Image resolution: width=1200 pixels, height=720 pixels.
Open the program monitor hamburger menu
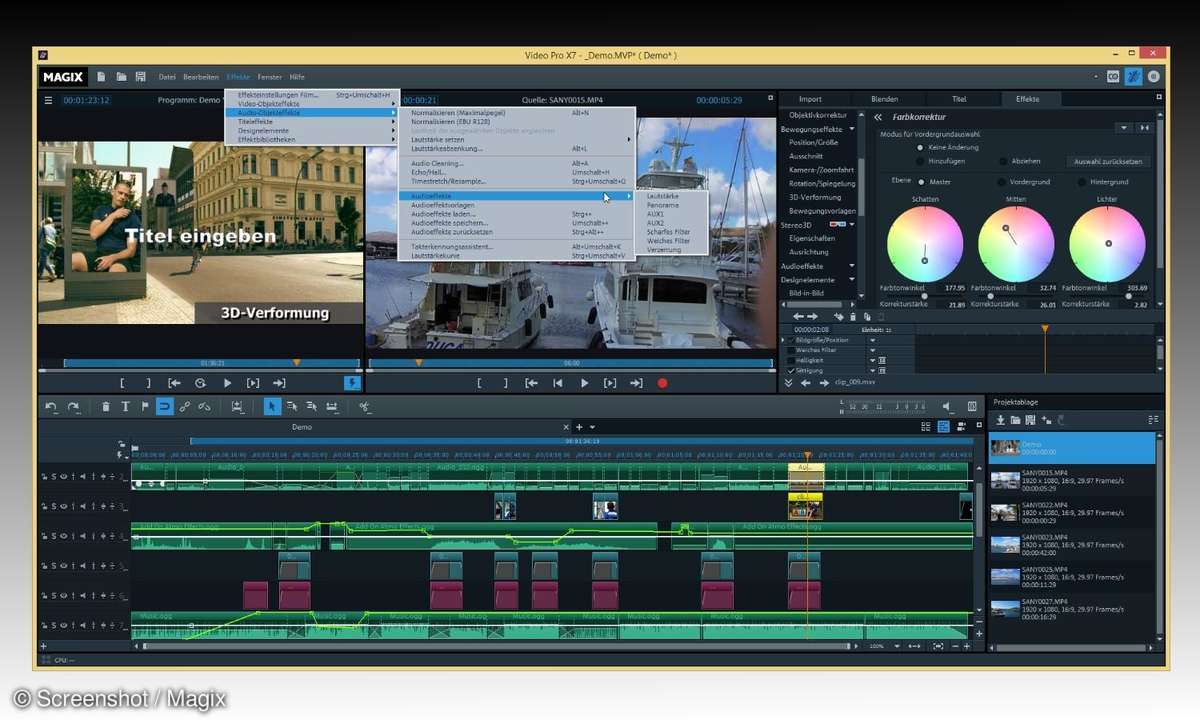(47, 100)
